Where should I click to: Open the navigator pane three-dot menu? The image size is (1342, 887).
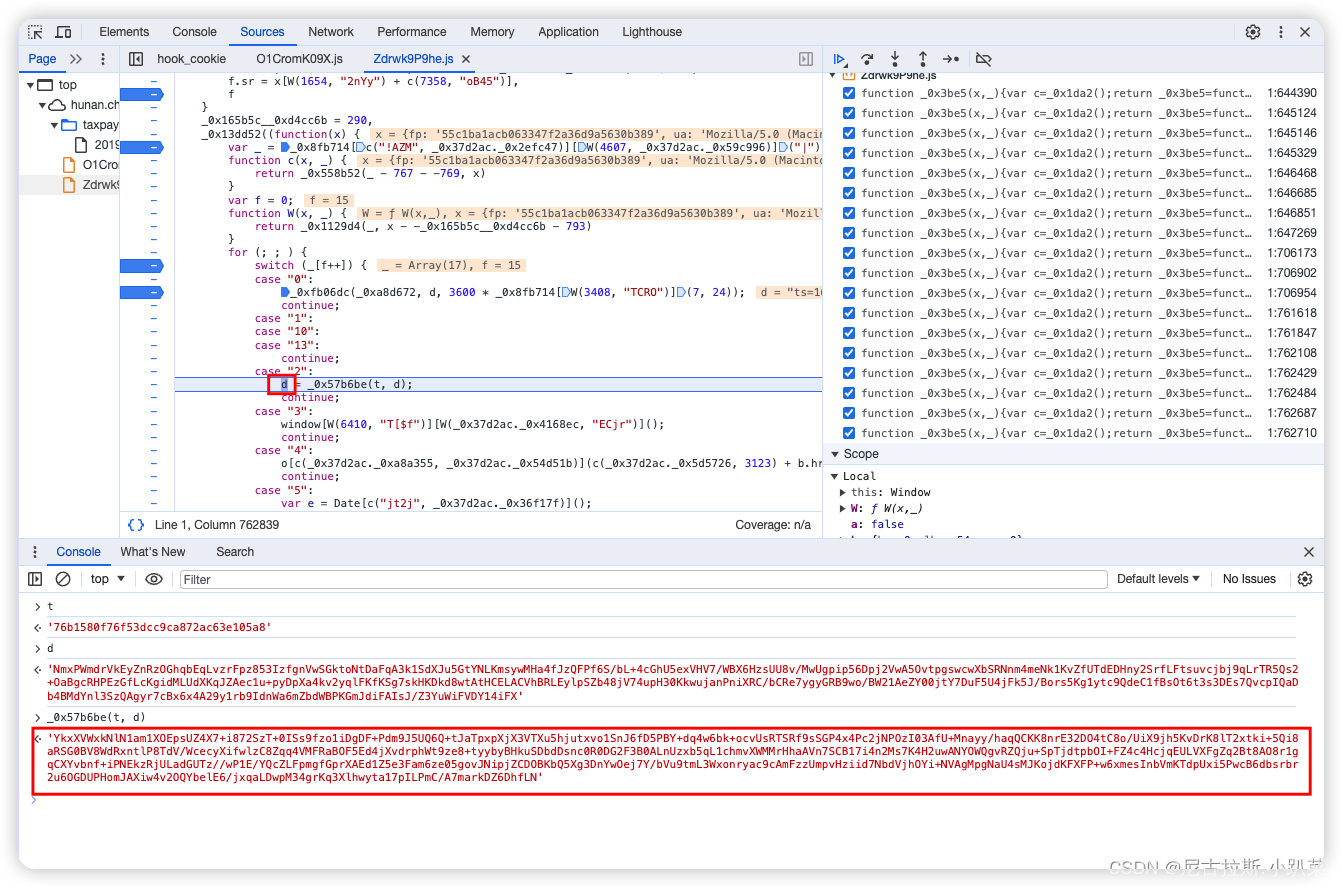(x=103, y=59)
